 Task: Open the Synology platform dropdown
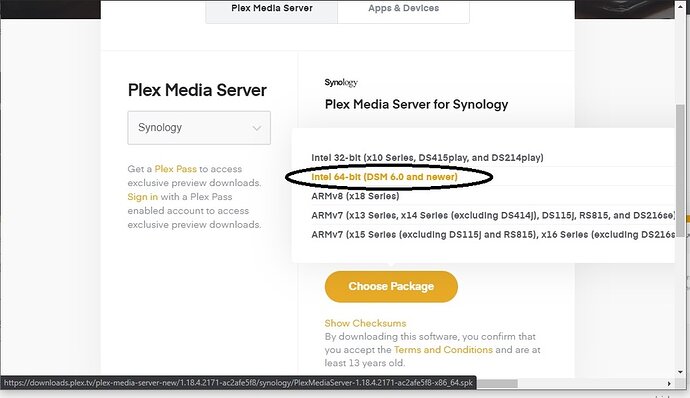(x=199, y=128)
